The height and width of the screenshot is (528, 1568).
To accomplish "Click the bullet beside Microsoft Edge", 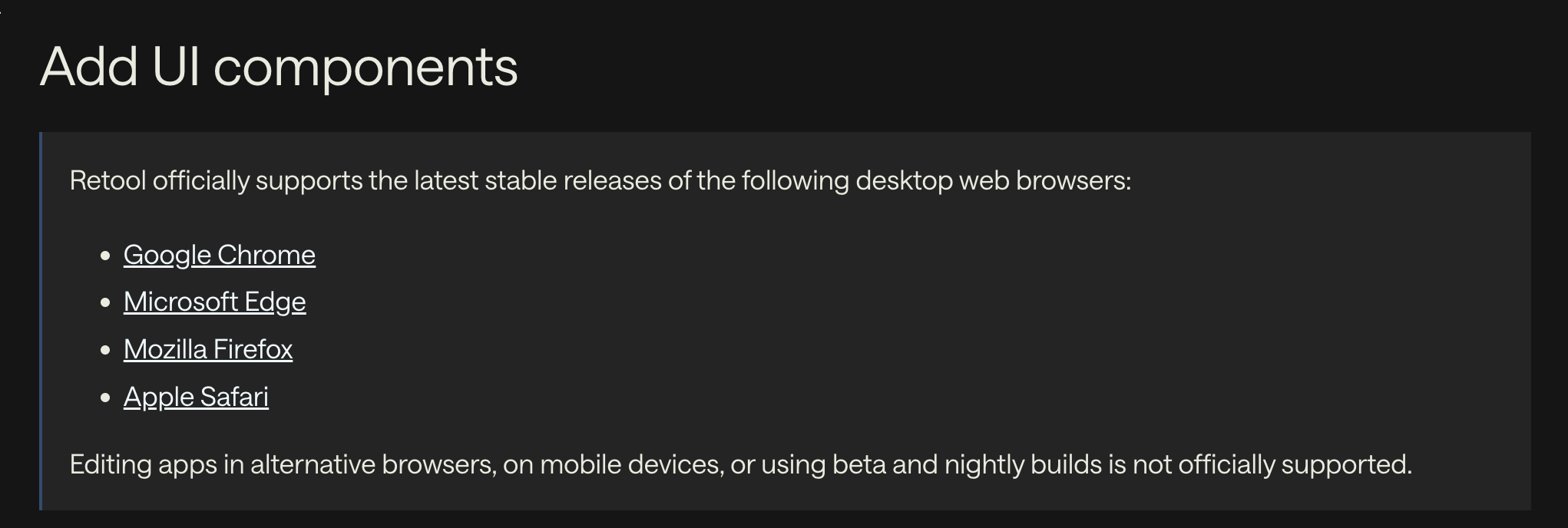I will click(106, 303).
